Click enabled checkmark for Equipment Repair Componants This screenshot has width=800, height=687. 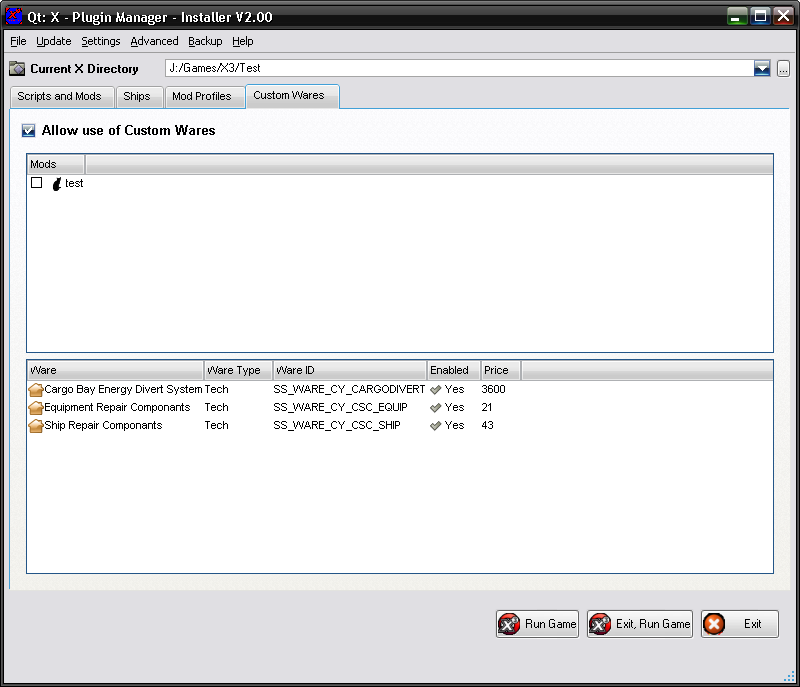pyautogui.click(x=435, y=408)
